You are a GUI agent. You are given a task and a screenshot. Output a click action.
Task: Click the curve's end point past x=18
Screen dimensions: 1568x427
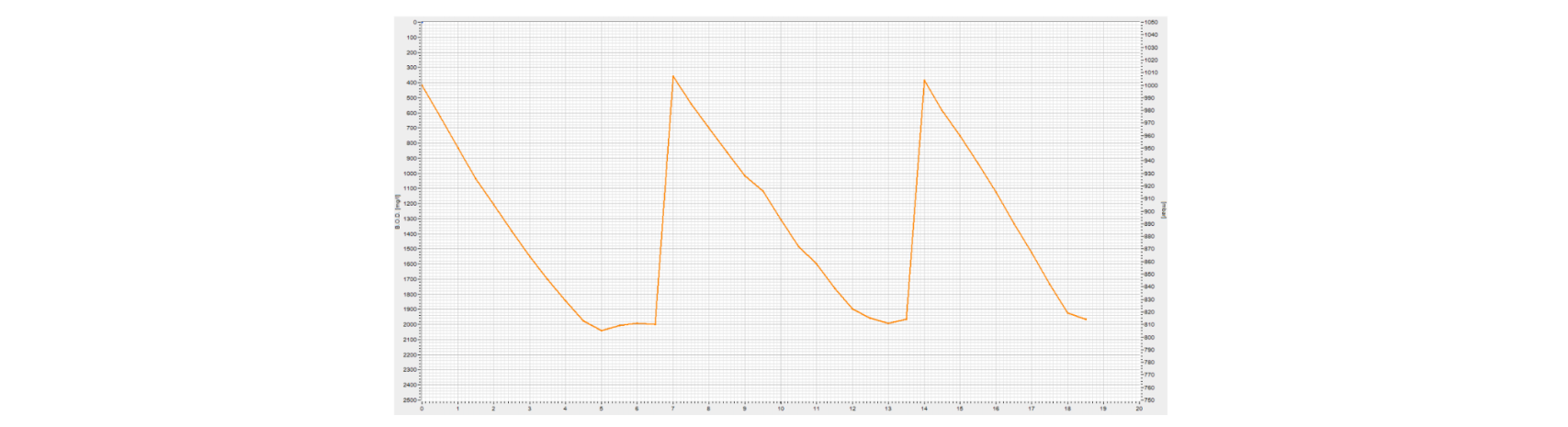point(1086,320)
